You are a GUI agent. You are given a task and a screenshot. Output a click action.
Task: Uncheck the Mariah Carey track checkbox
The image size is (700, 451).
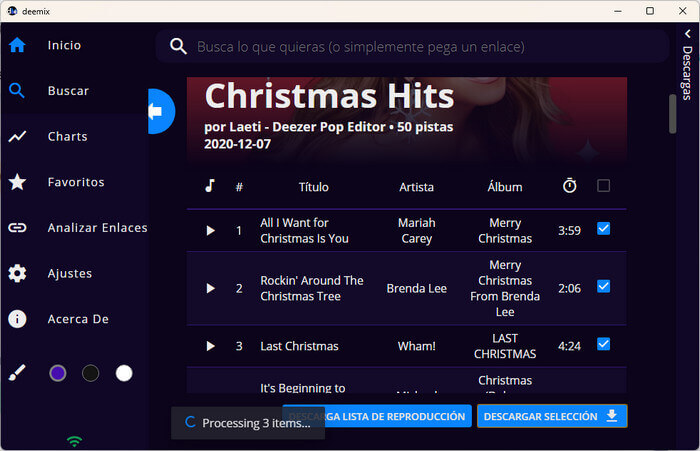604,229
